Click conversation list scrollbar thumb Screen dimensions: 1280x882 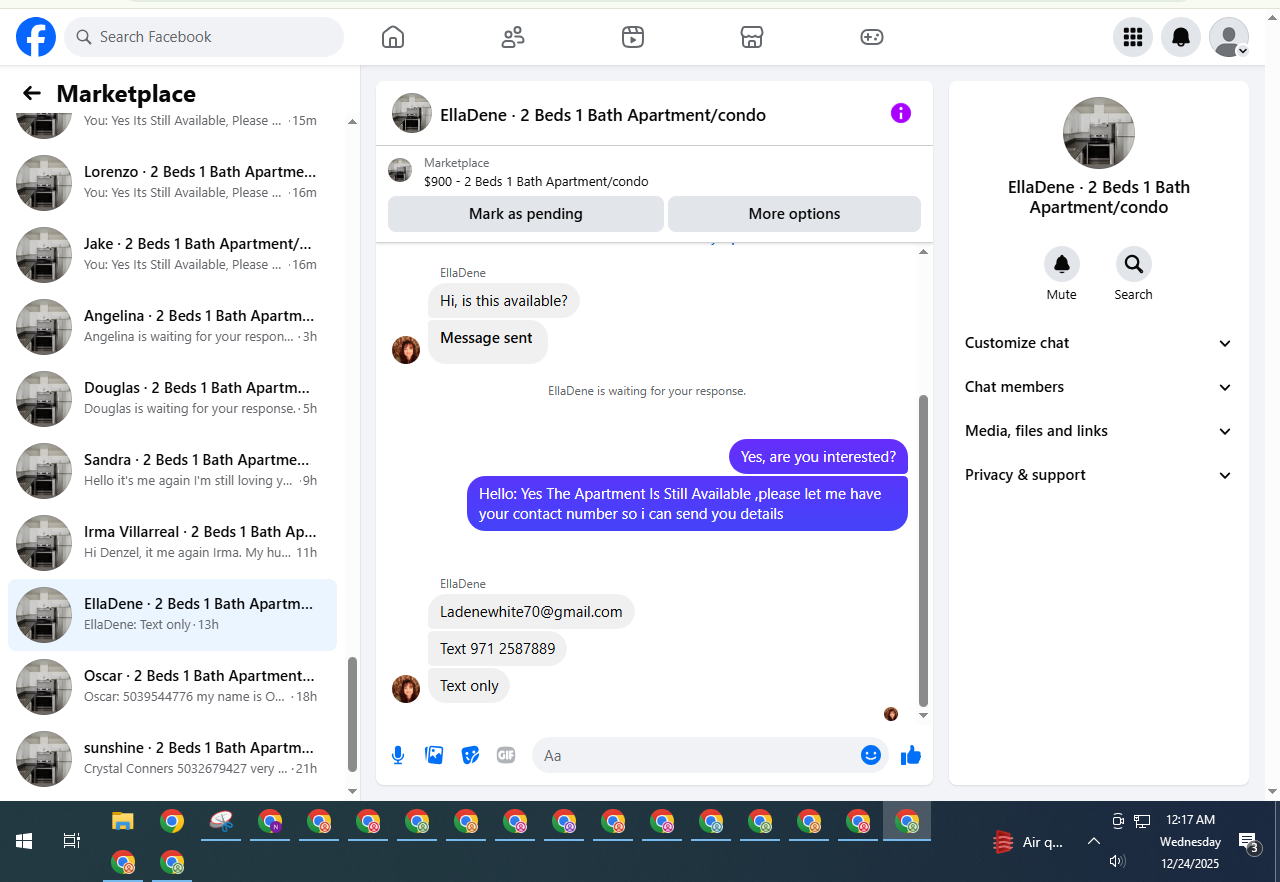352,714
